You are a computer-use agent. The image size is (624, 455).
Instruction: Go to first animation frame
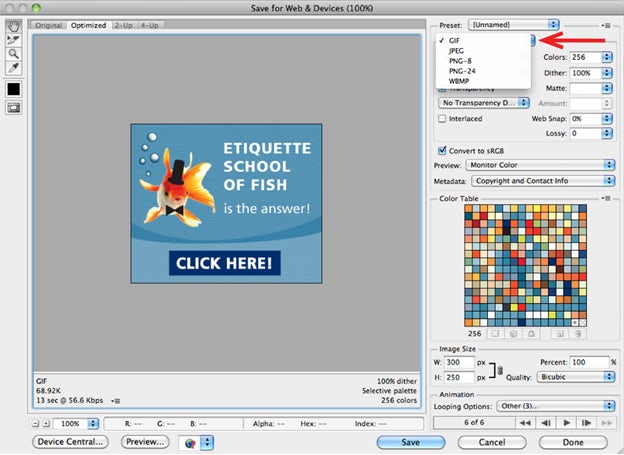click(x=523, y=423)
